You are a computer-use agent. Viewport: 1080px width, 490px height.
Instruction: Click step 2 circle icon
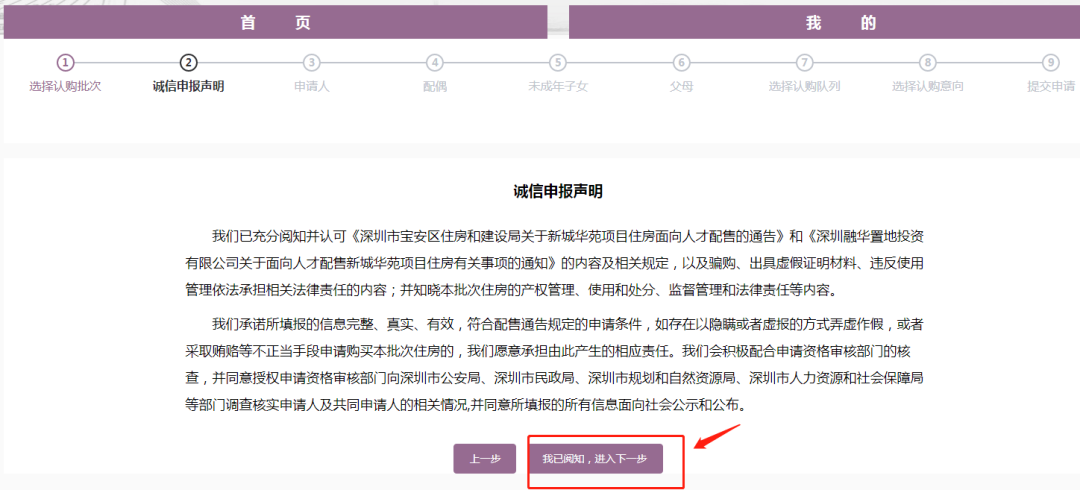188,63
